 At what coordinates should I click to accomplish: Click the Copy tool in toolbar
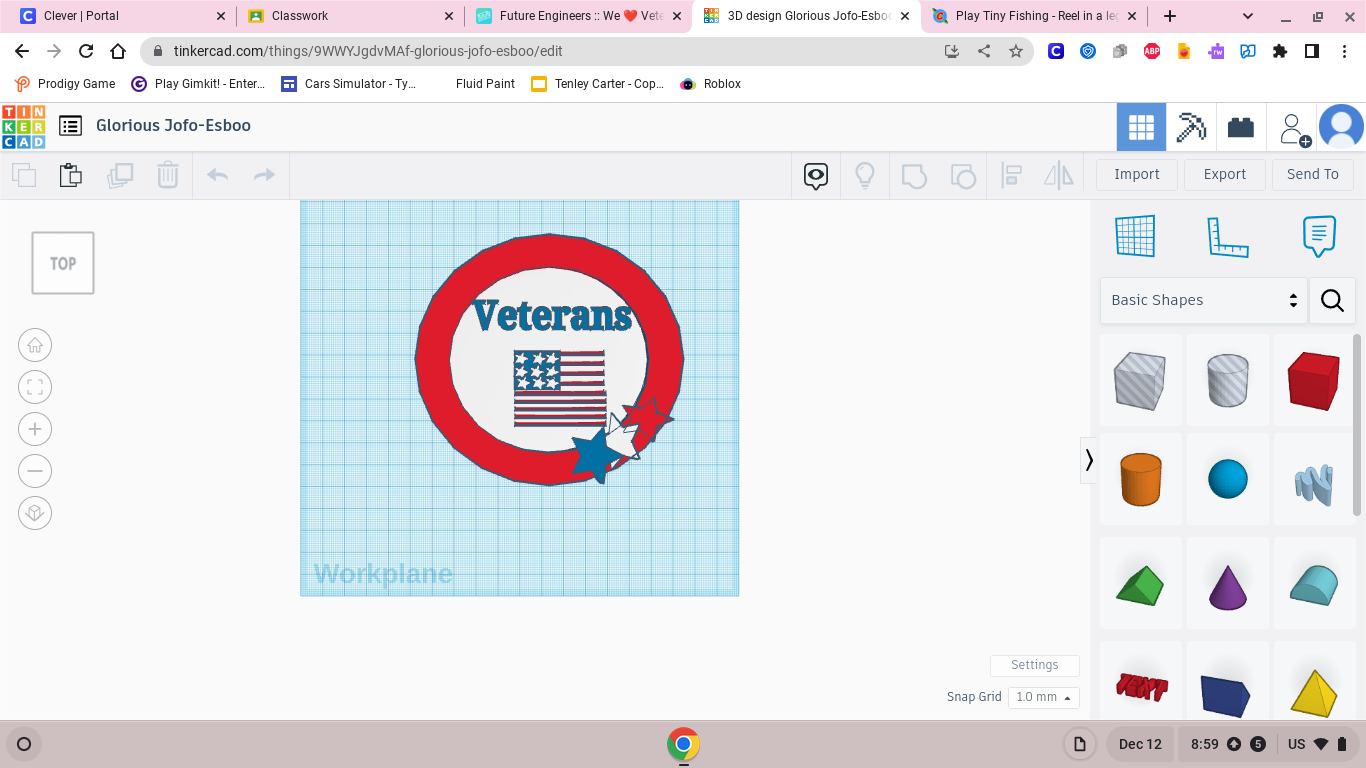24,176
